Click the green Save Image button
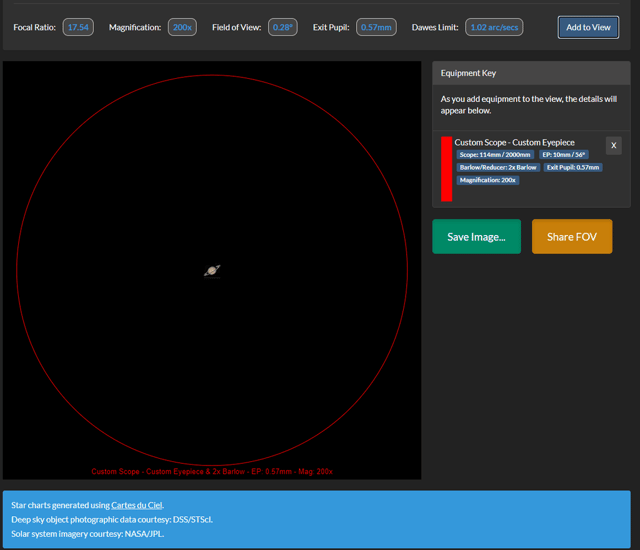 pos(476,237)
